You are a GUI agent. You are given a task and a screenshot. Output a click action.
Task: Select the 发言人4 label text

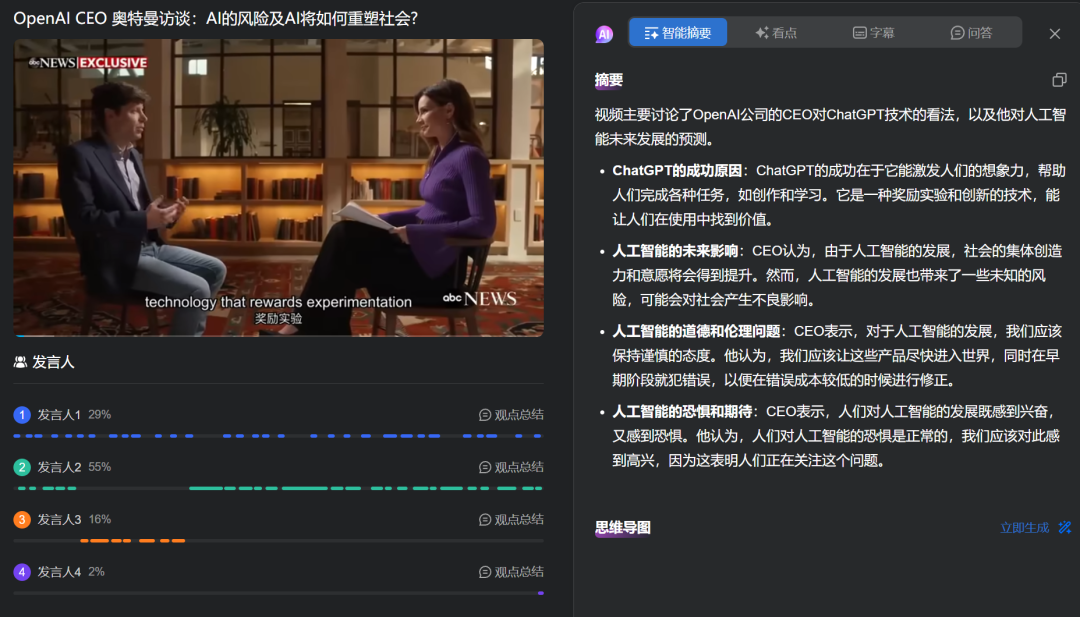59,572
